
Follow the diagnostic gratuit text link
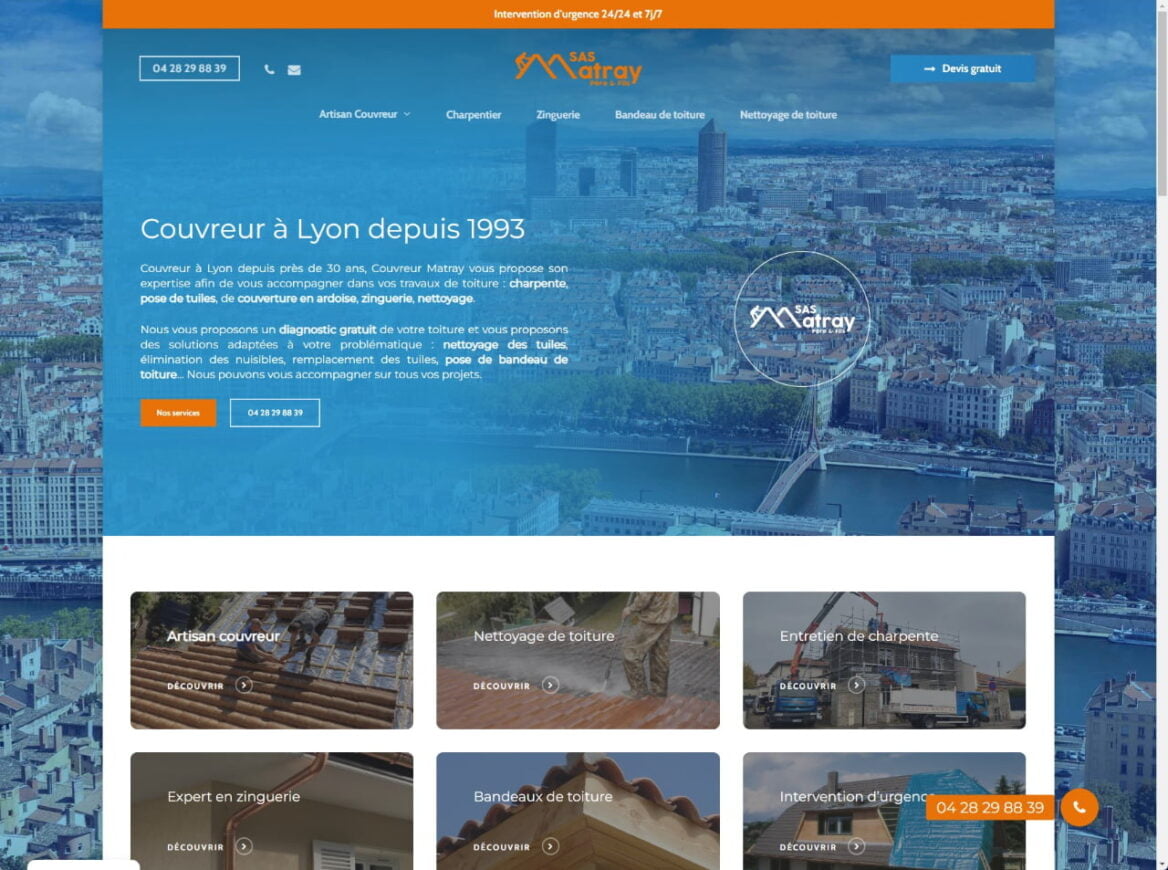[x=329, y=329]
